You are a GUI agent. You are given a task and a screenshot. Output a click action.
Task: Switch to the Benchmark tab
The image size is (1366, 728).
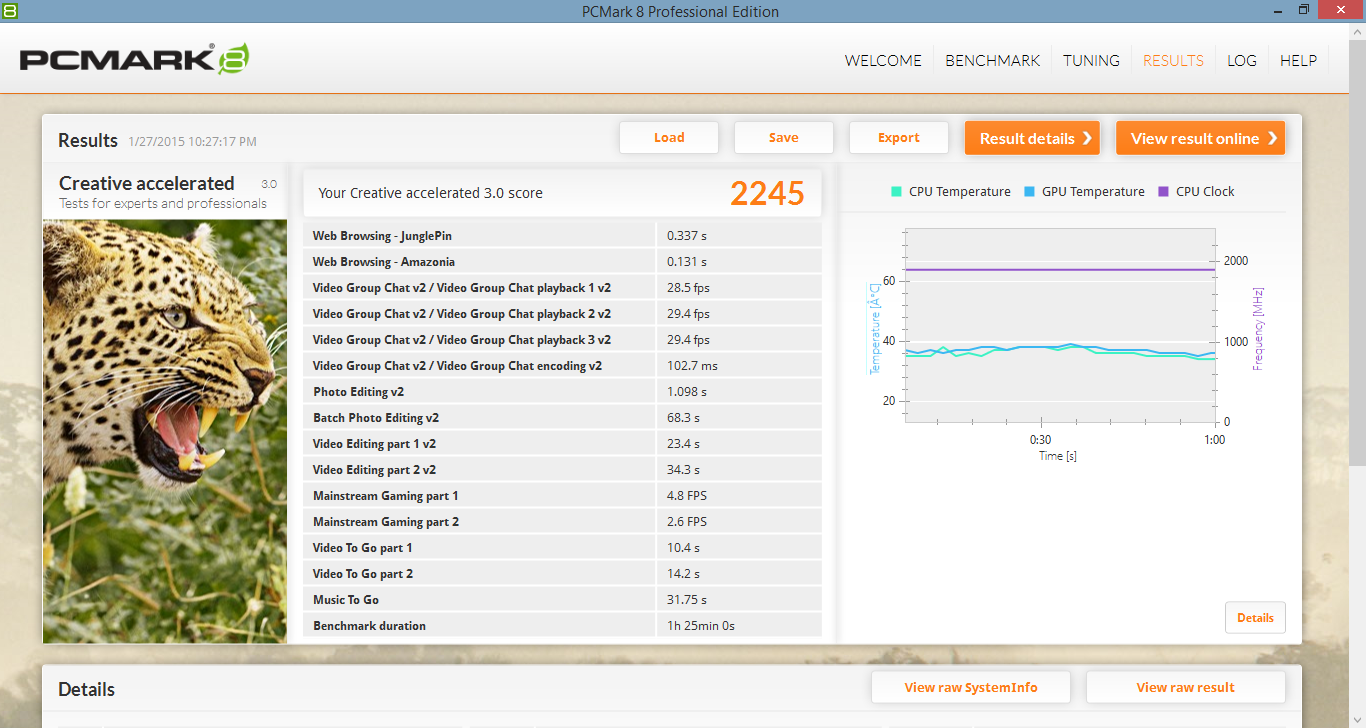[992, 60]
